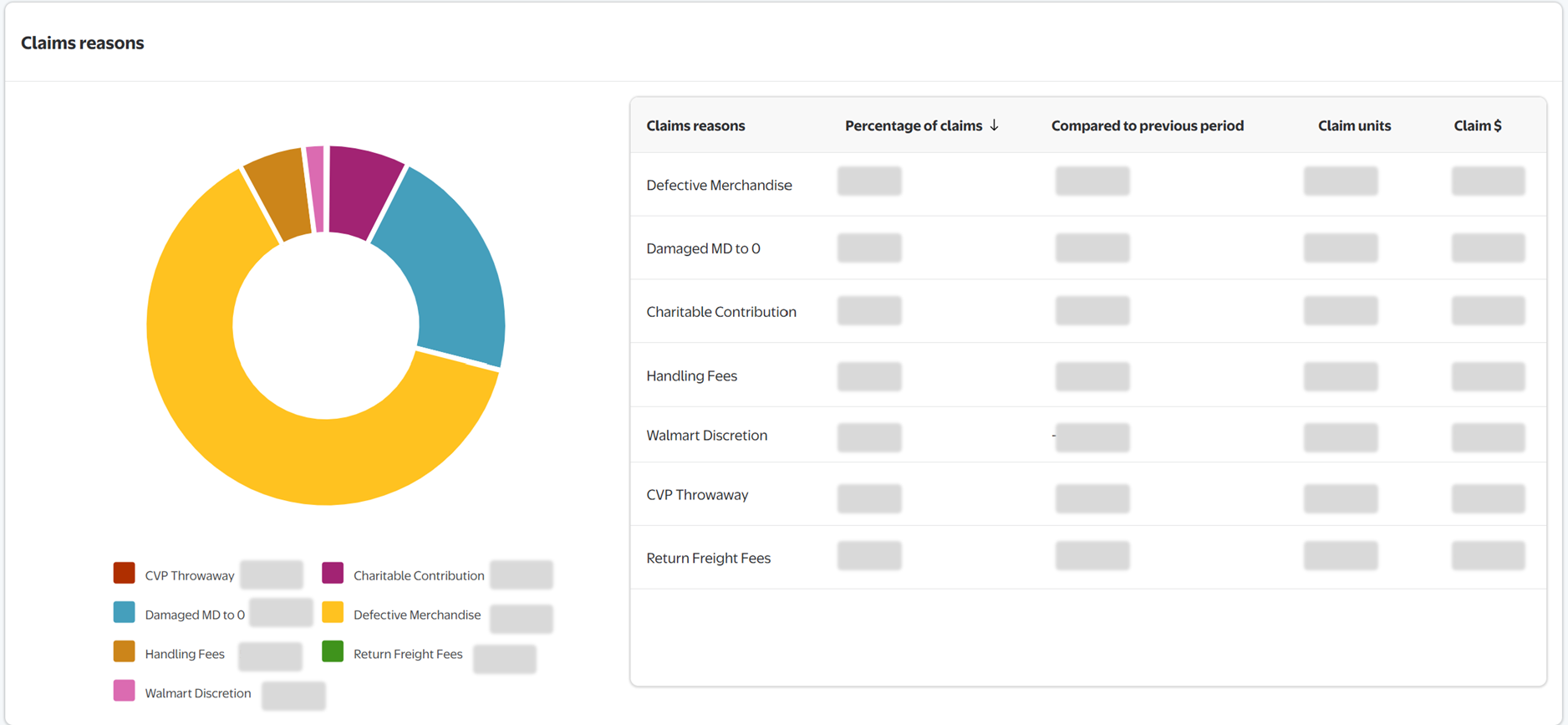Click the Charitable Contribution purple legend swatch

click(x=333, y=573)
